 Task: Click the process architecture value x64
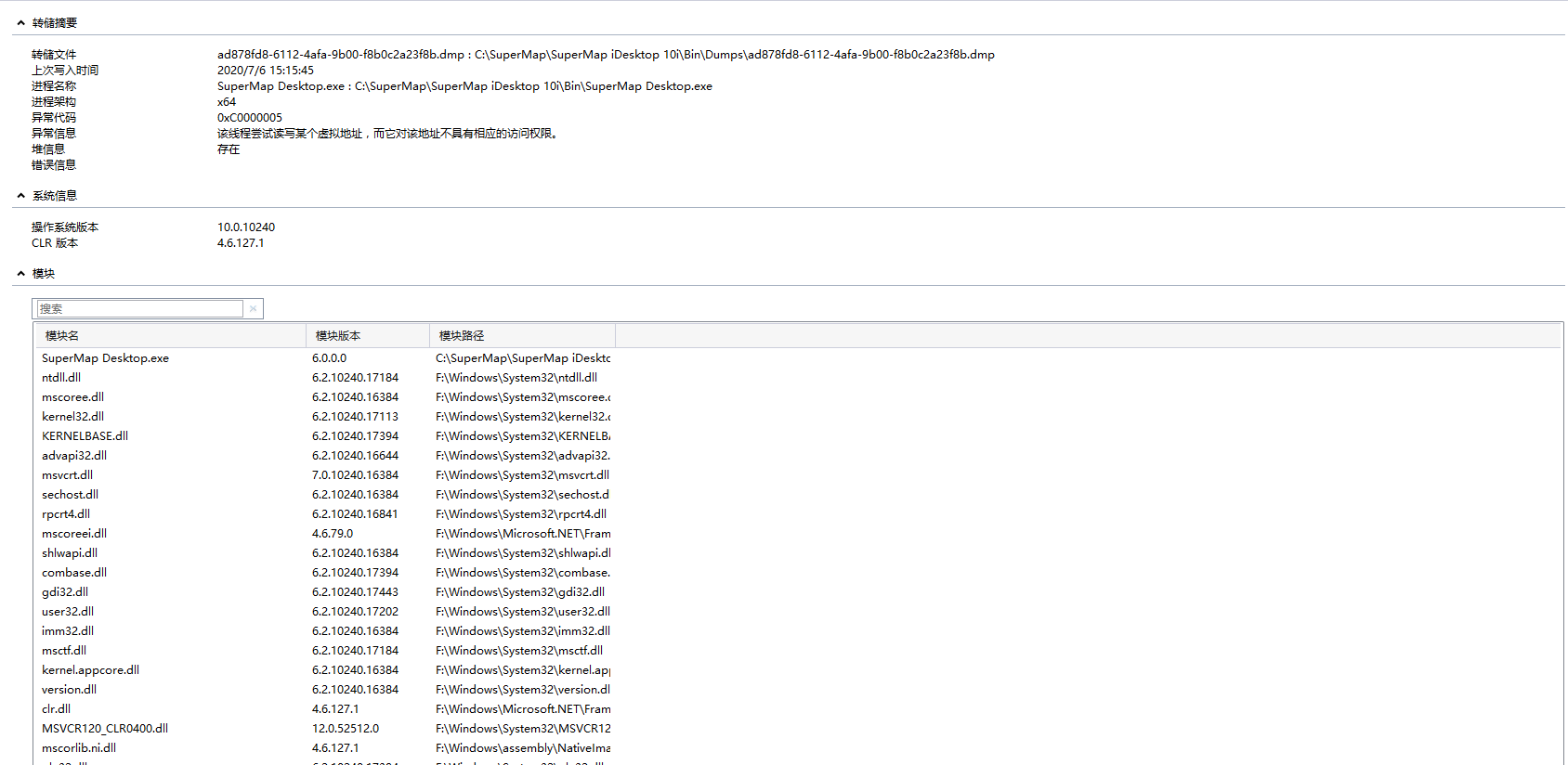tap(227, 102)
